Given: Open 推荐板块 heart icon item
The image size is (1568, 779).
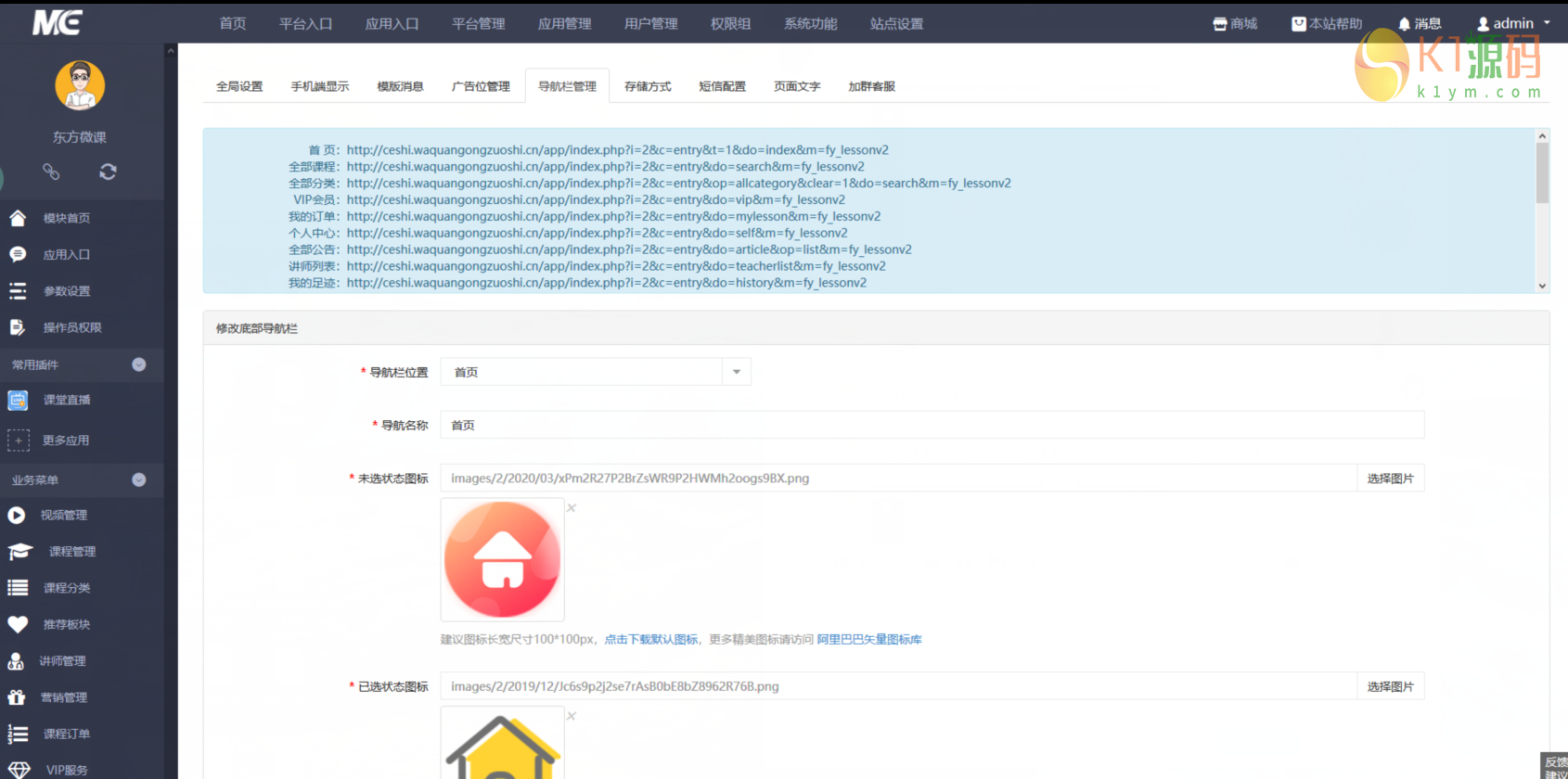Looking at the screenshot, I should click(x=18, y=624).
